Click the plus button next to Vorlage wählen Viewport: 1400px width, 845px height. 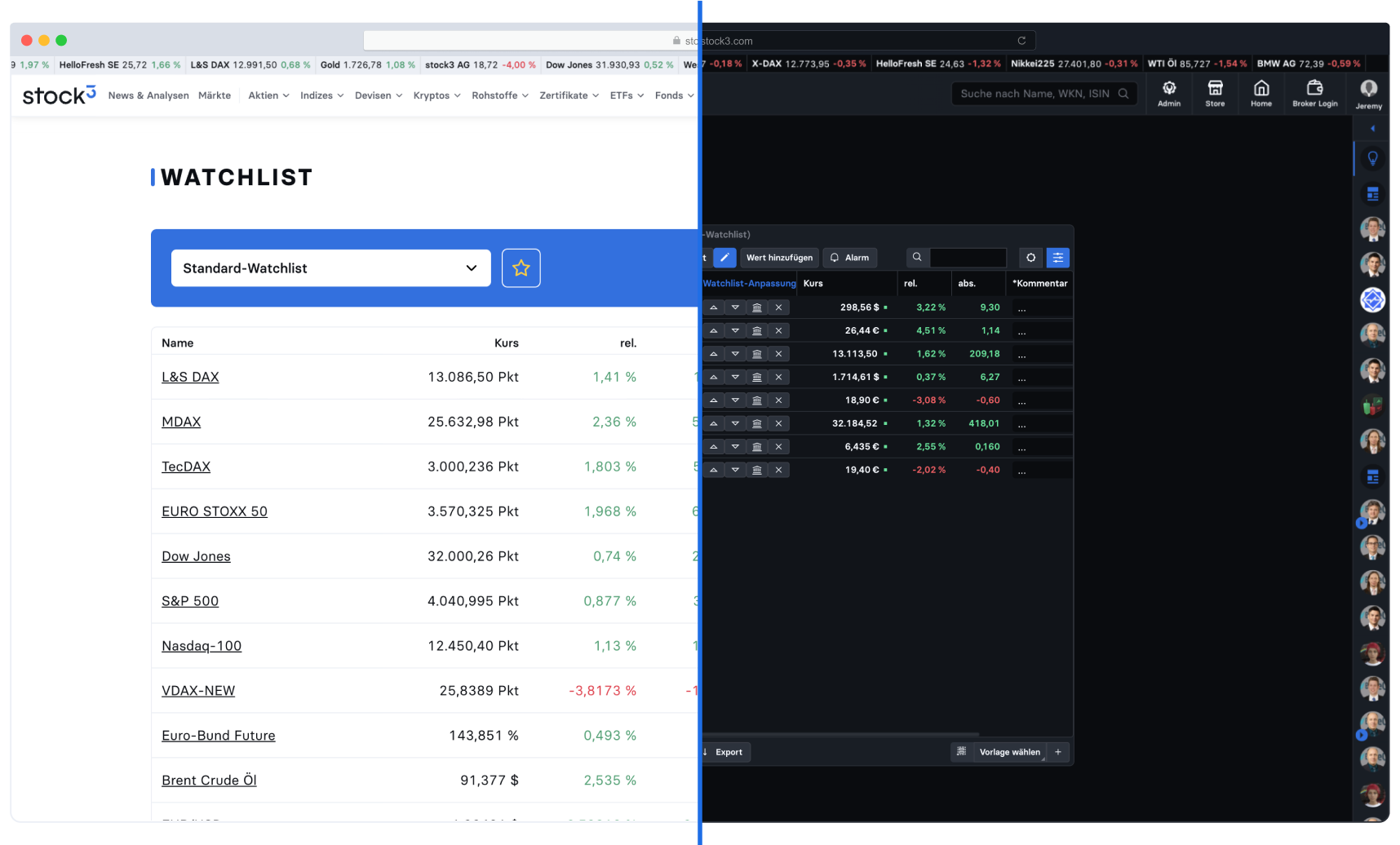pos(1058,752)
